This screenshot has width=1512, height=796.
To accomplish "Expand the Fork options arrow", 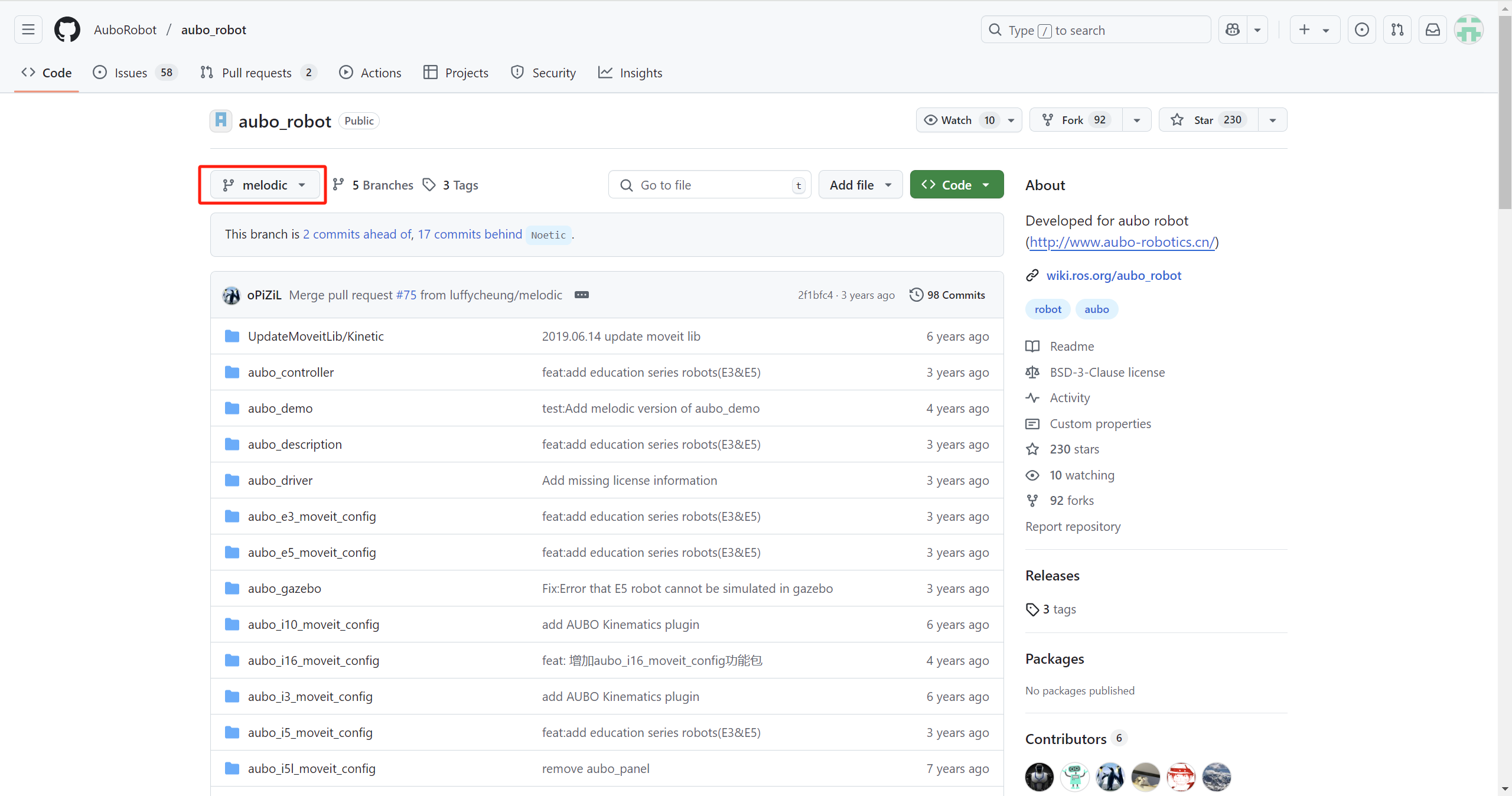I will click(1137, 120).
